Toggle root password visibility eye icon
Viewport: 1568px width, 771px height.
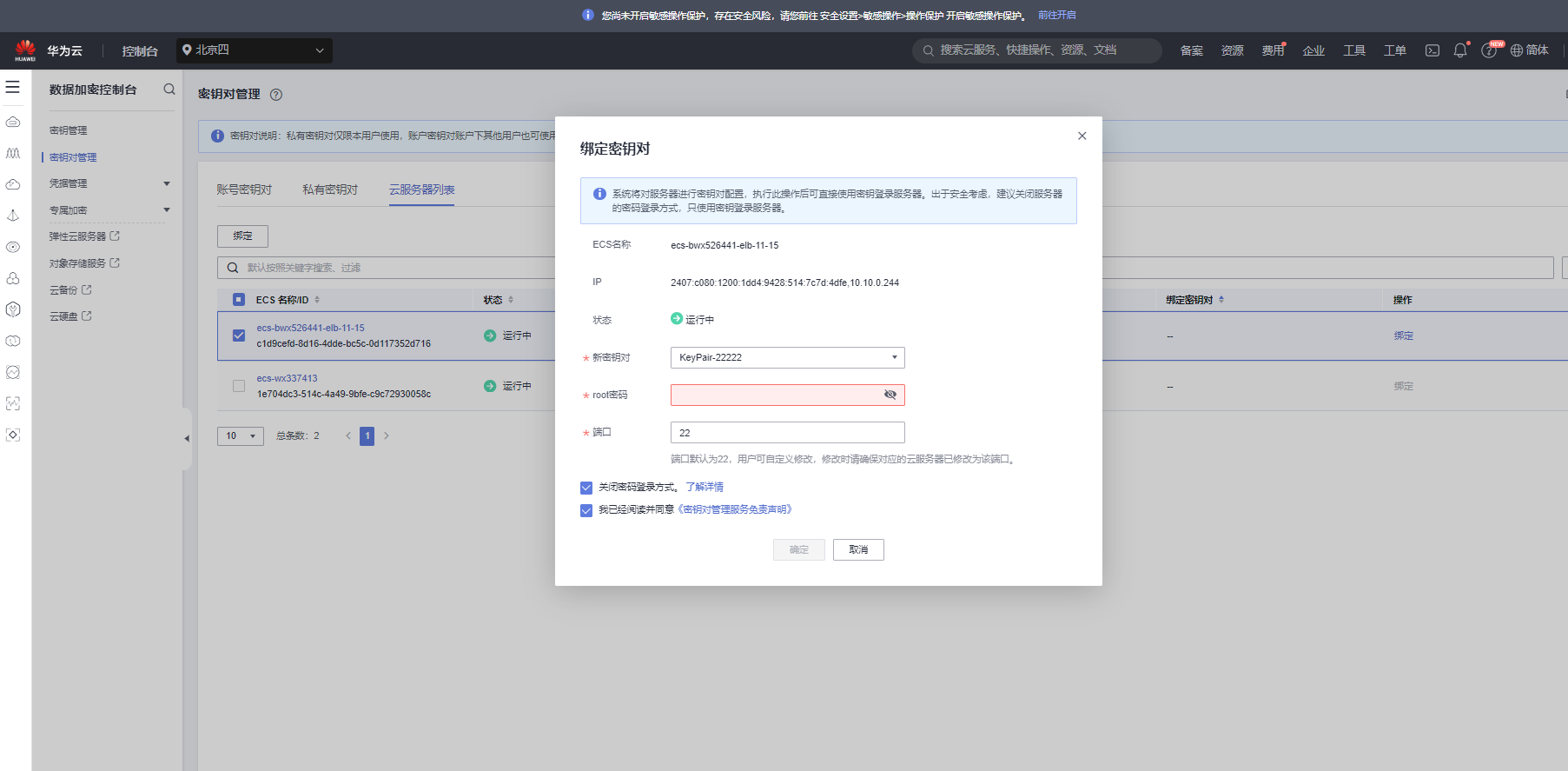890,395
